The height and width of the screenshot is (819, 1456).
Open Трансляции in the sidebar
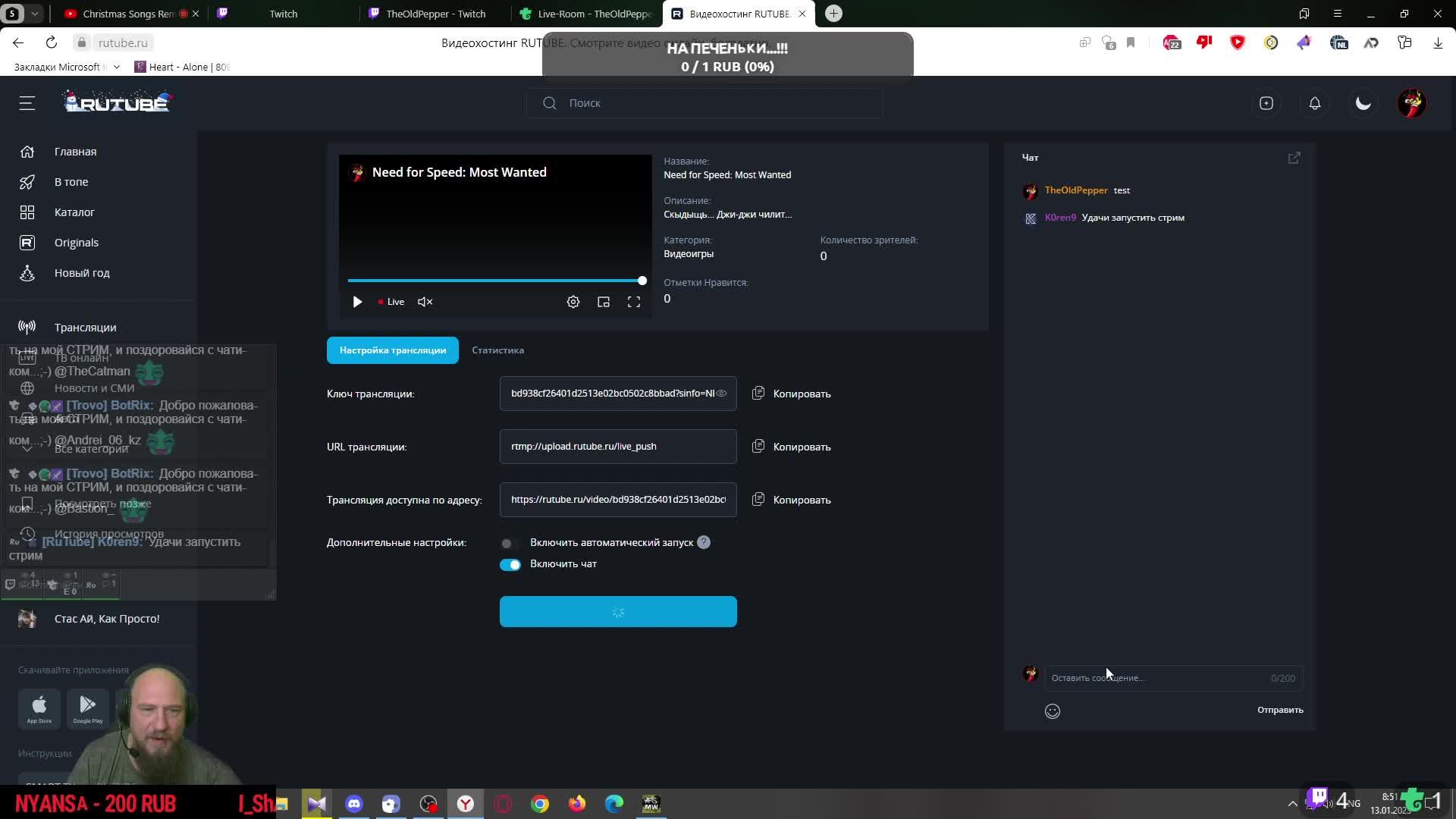85,328
